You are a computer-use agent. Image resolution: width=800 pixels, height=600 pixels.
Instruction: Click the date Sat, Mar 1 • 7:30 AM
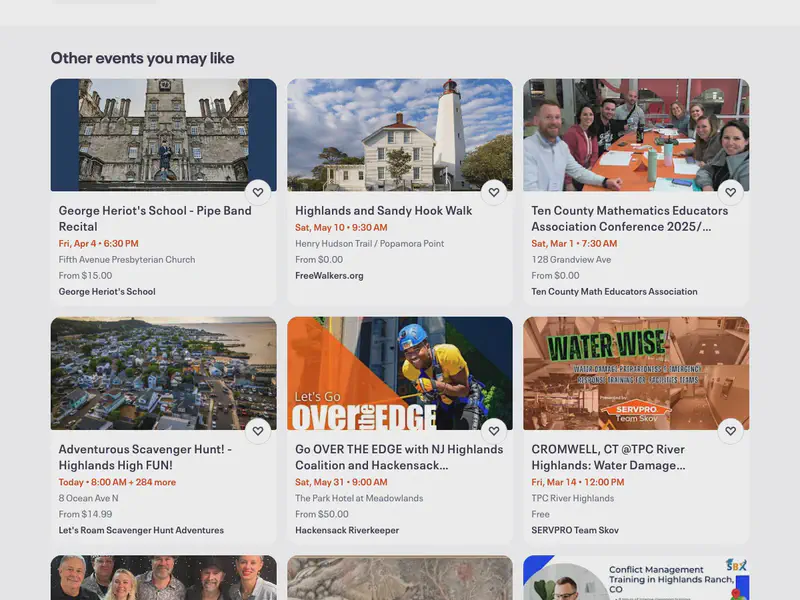(x=574, y=243)
